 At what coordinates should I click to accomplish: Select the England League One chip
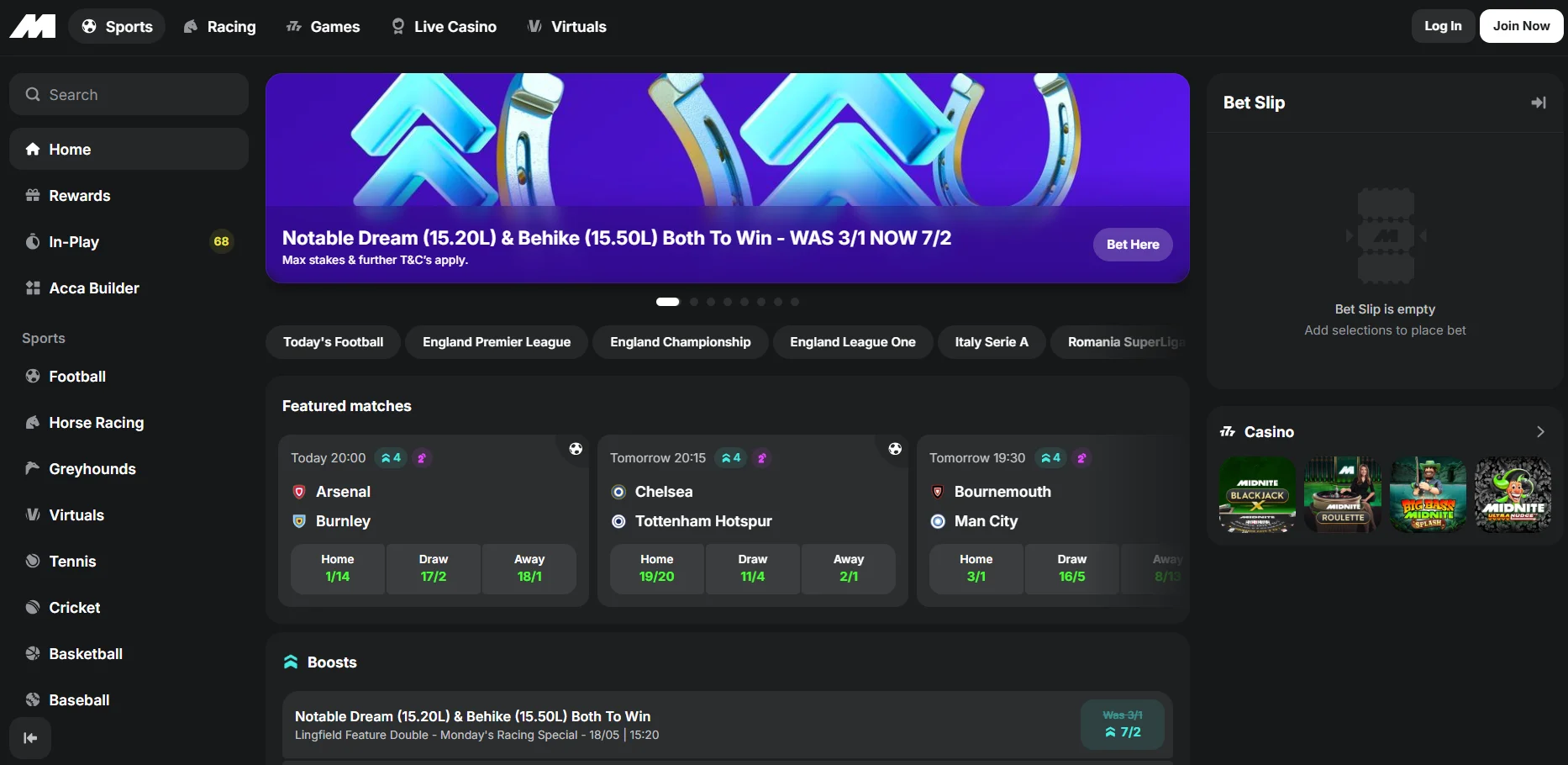coord(853,342)
